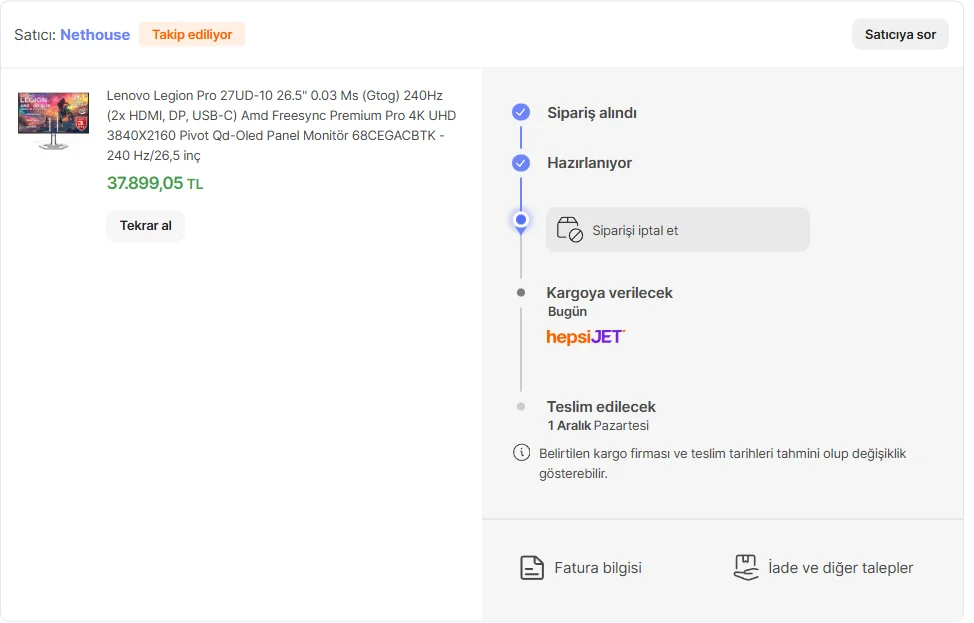Open the Nethouse seller link

click(x=95, y=35)
